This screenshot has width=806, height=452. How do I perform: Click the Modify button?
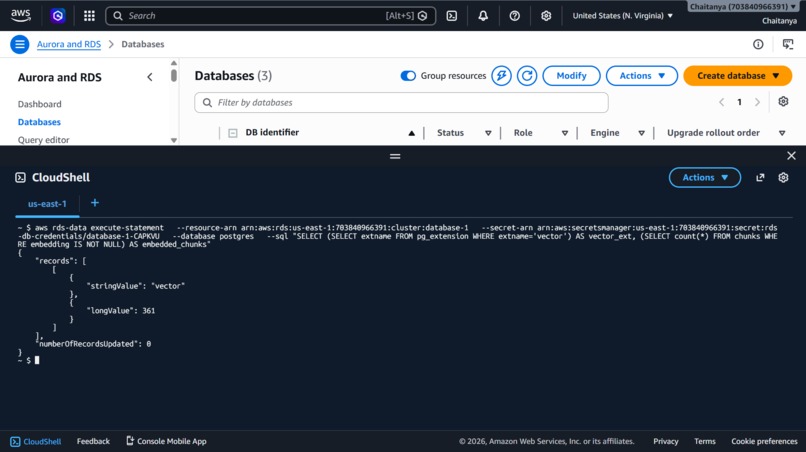coord(571,76)
